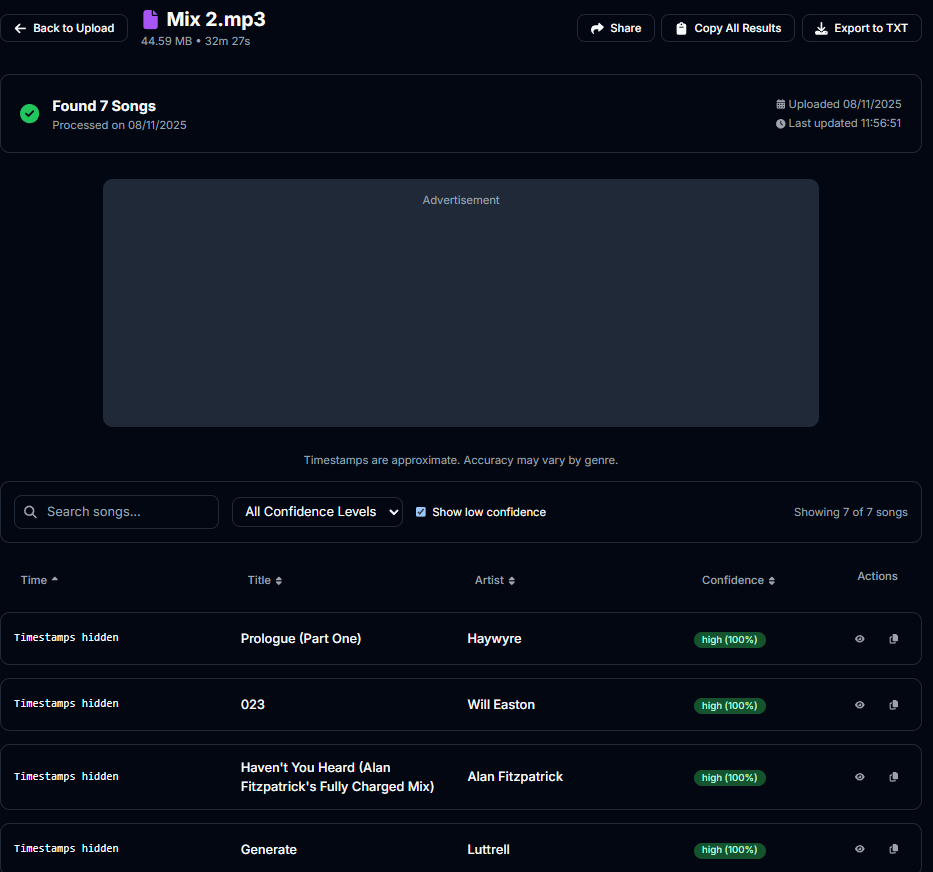
Task: Click the purple Mix 2.mp3 file icon
Action: click(151, 20)
